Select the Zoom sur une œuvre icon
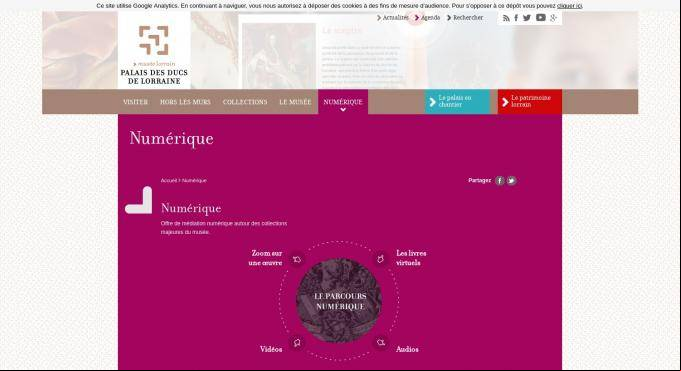Screen dimensions: 681x371 click(x=297, y=259)
